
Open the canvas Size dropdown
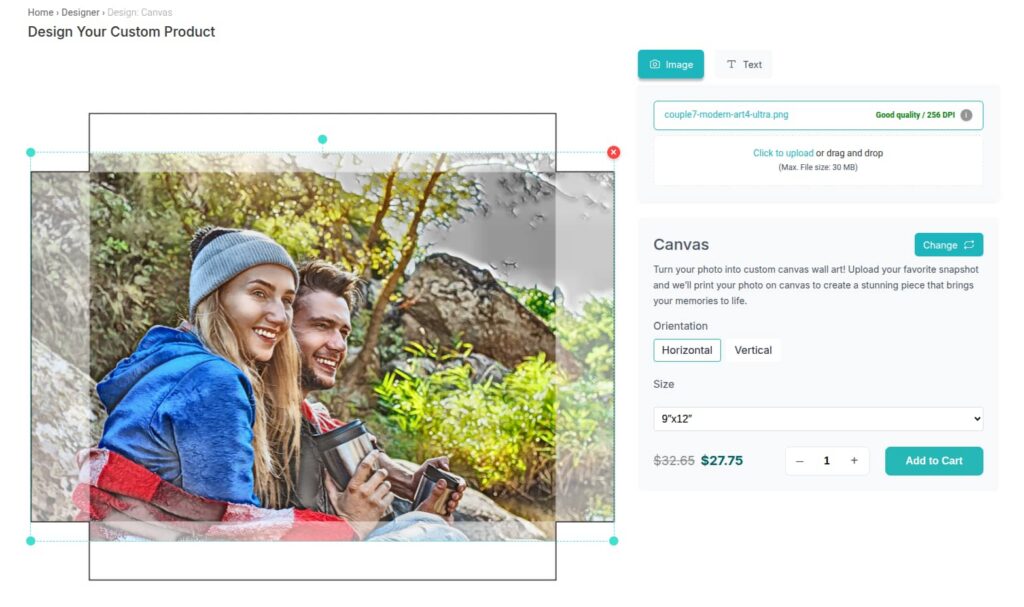[x=817, y=418]
